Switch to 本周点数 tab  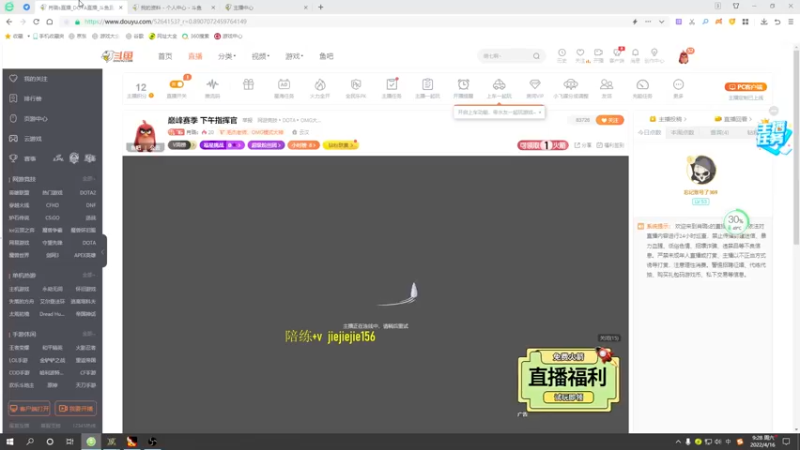pyautogui.click(x=682, y=133)
